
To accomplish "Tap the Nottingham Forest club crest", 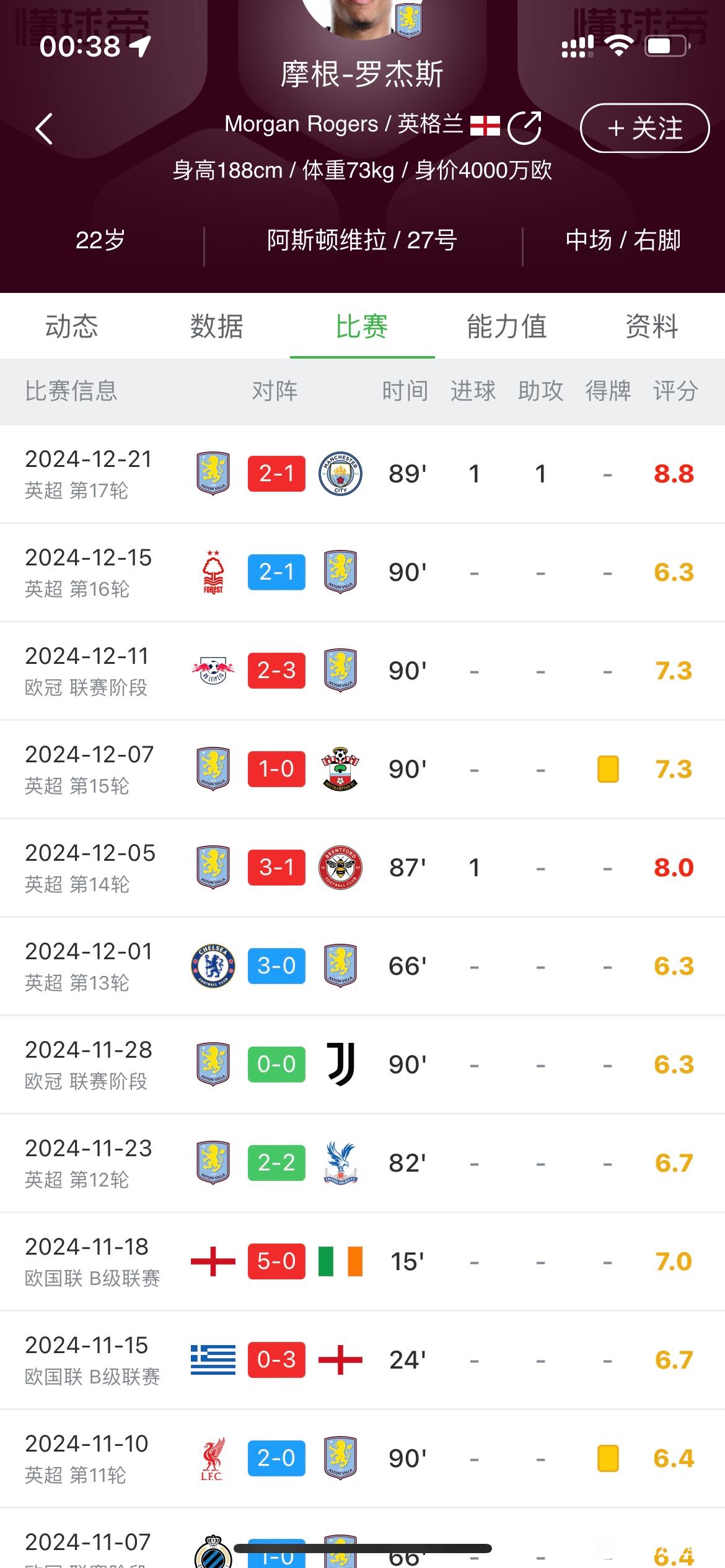I will pos(213,572).
